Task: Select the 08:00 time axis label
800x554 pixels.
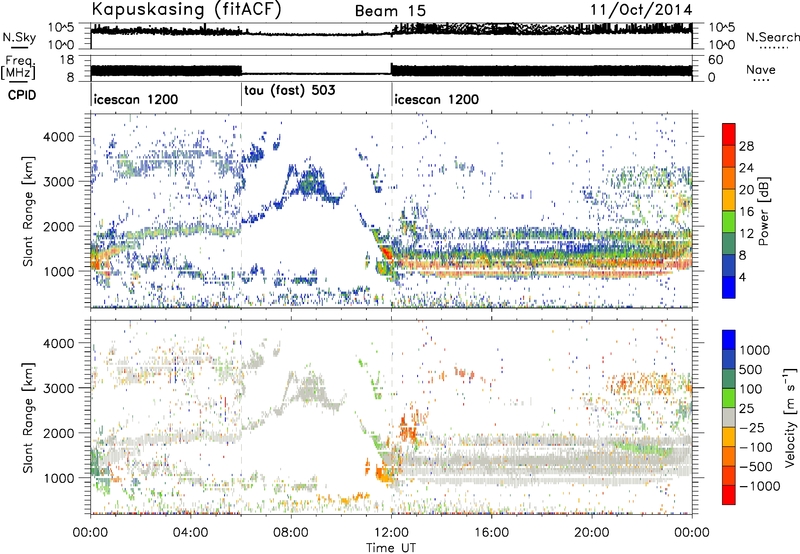Action: pos(291,533)
